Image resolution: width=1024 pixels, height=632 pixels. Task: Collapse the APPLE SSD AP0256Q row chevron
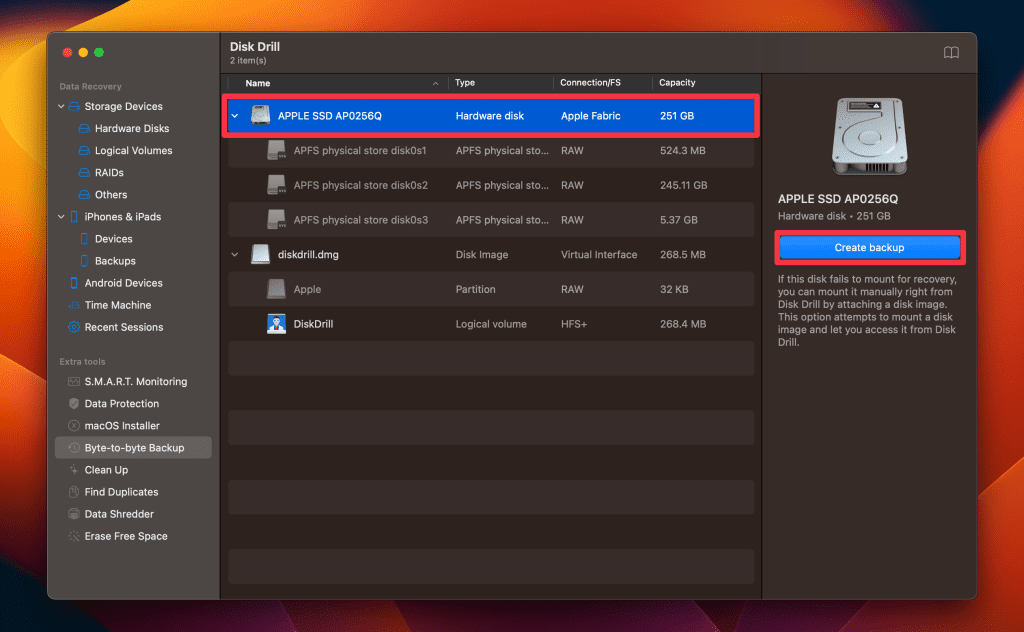point(235,116)
